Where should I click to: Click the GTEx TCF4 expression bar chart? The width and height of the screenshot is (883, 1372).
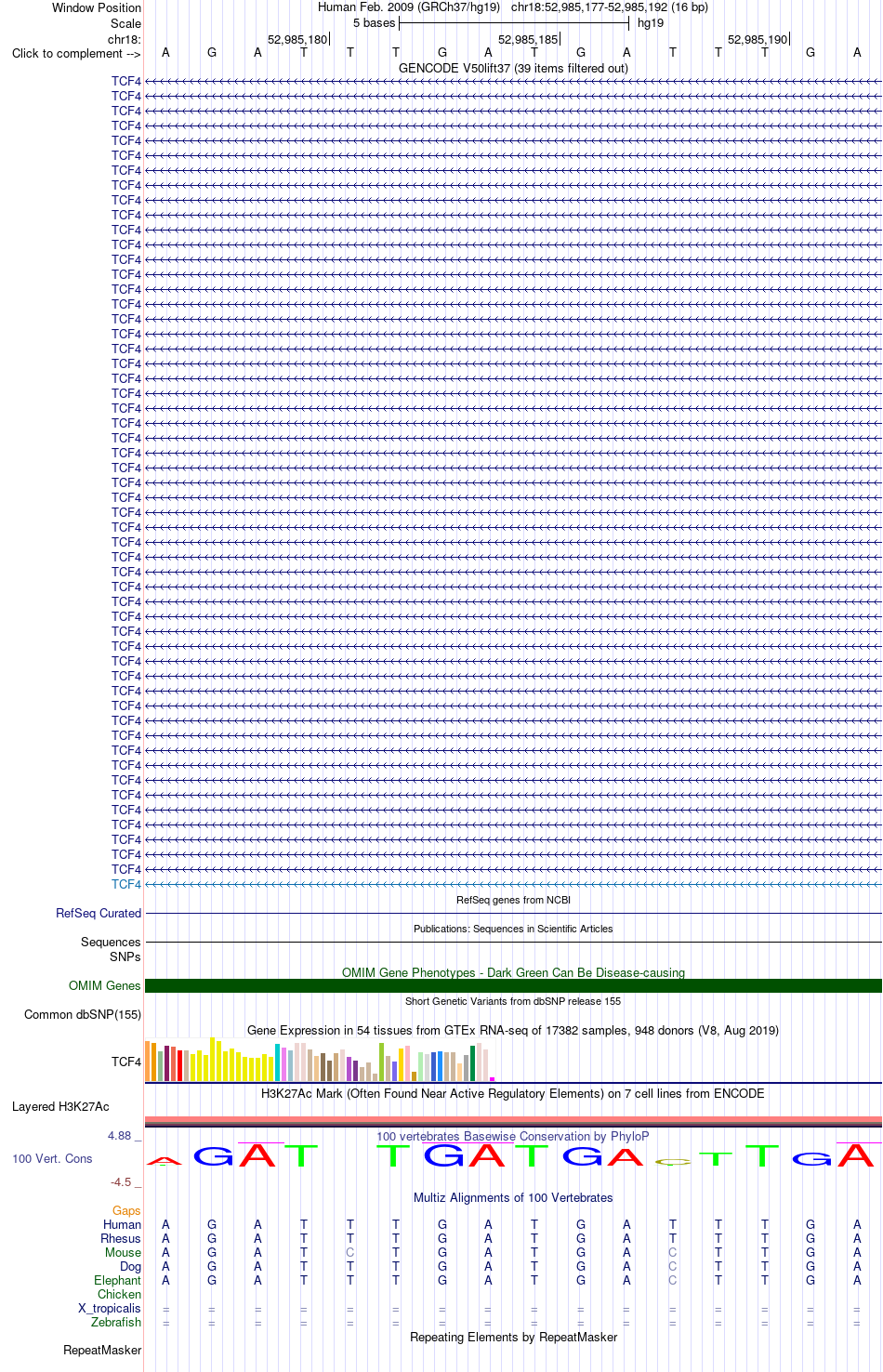pyautogui.click(x=320, y=1060)
